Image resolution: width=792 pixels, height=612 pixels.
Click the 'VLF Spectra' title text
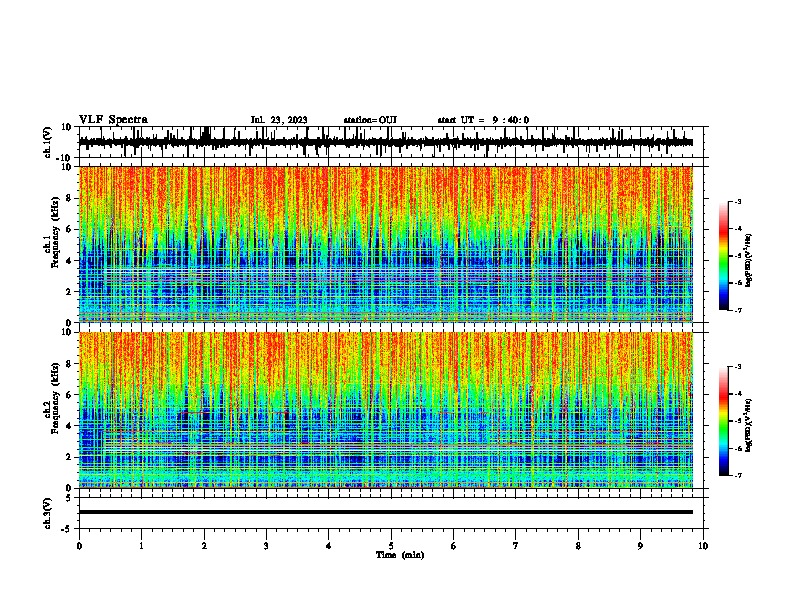(x=113, y=120)
